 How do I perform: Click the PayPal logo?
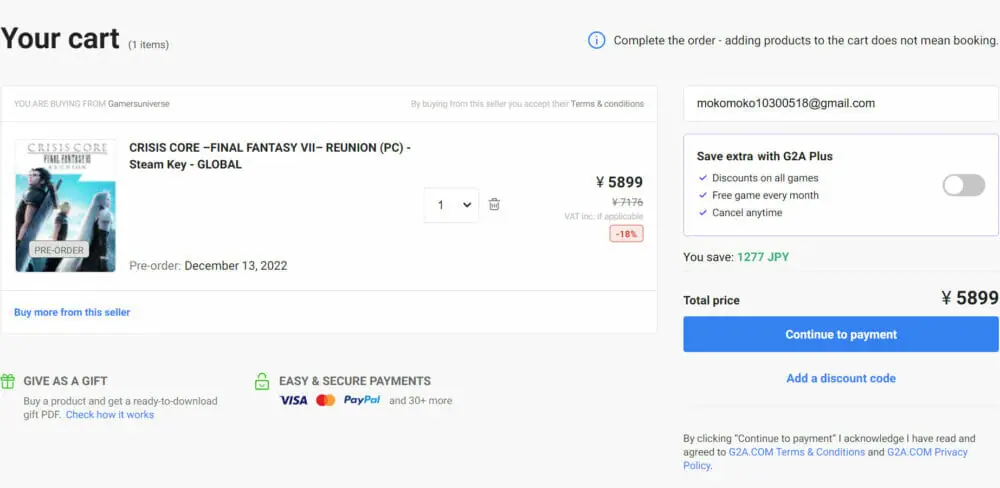tap(361, 400)
